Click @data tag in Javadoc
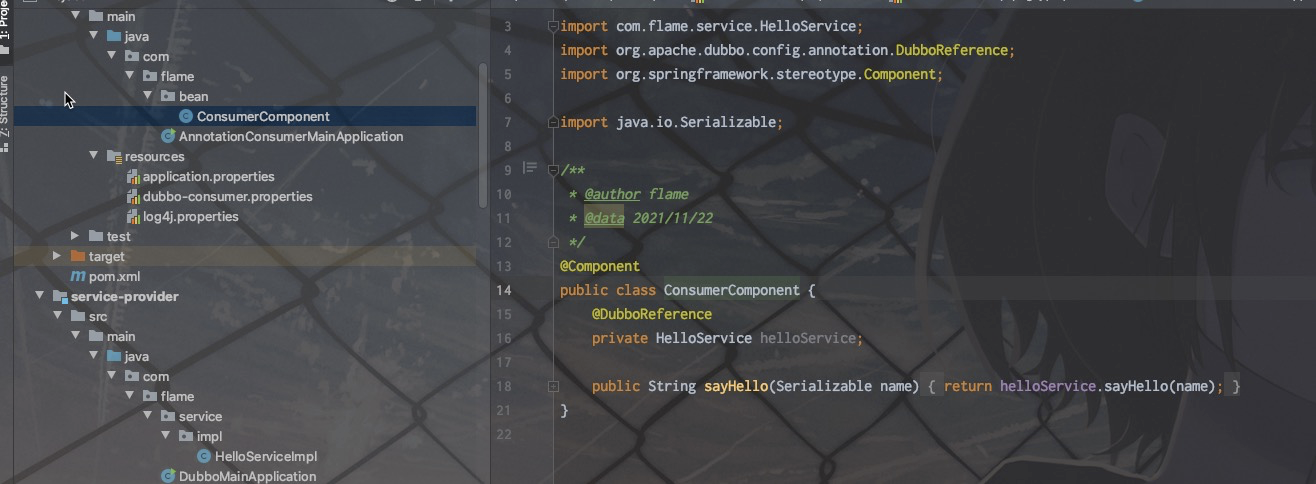The image size is (1316, 484). click(x=604, y=218)
